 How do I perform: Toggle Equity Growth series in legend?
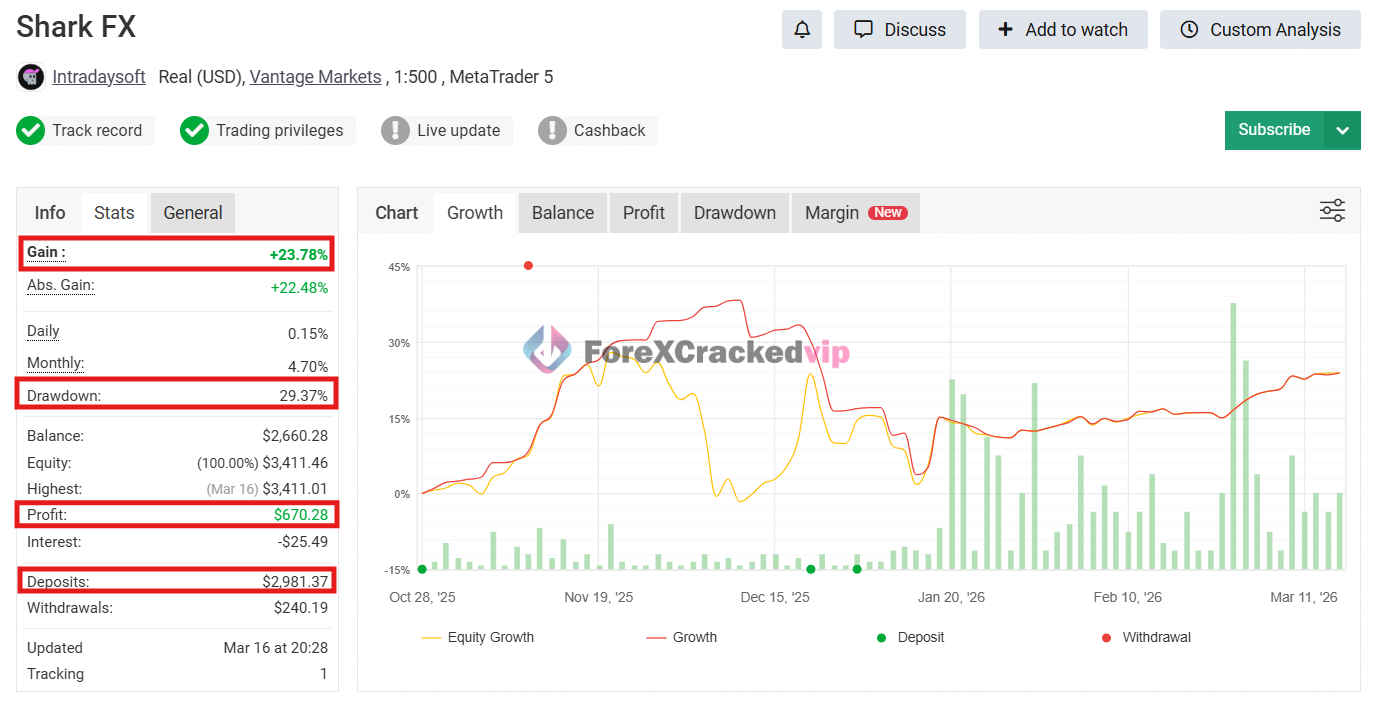(x=478, y=637)
